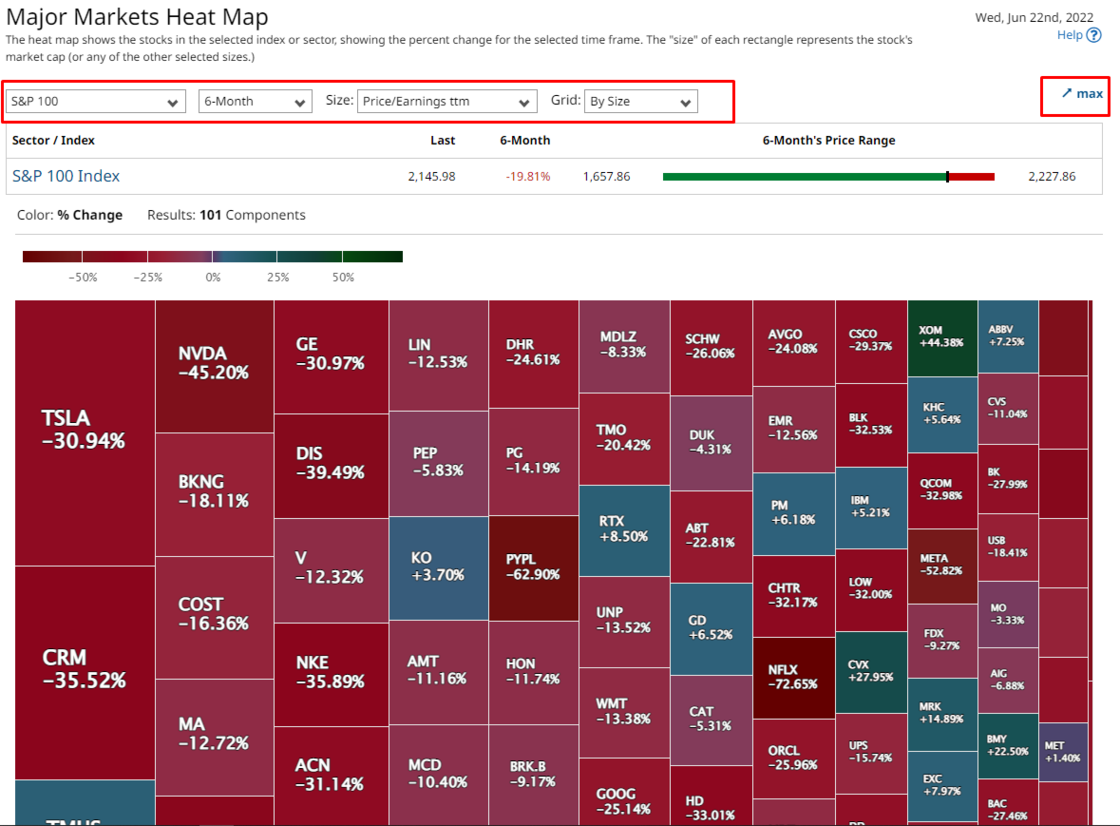Click the META -52.82% tile
The height and width of the screenshot is (826, 1120).
pyautogui.click(x=941, y=567)
